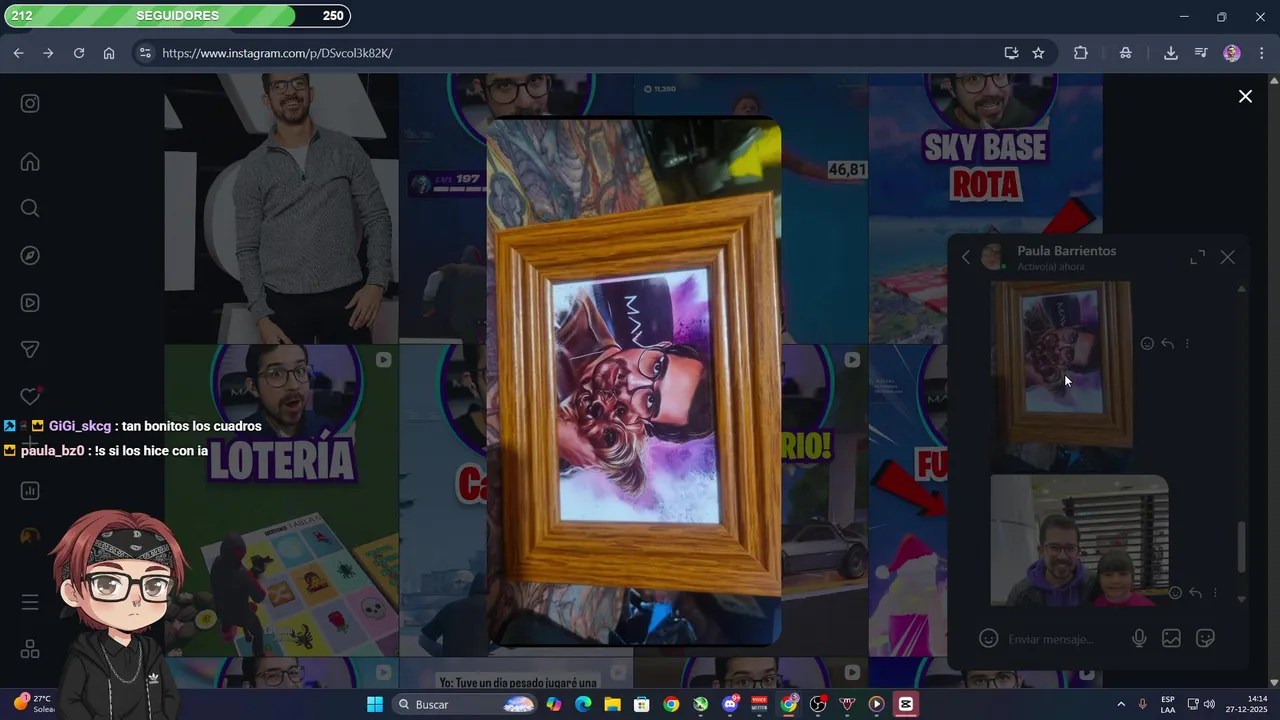Screen dimensions: 1280x720
Task: Open the selfie photo in the chat
Action: tap(1079, 540)
